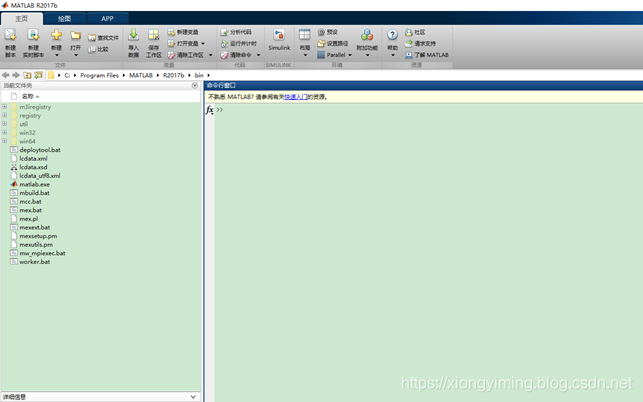The width and height of the screenshot is (643, 402).
Task: Click Request Support (请求支持)
Action: coord(420,43)
